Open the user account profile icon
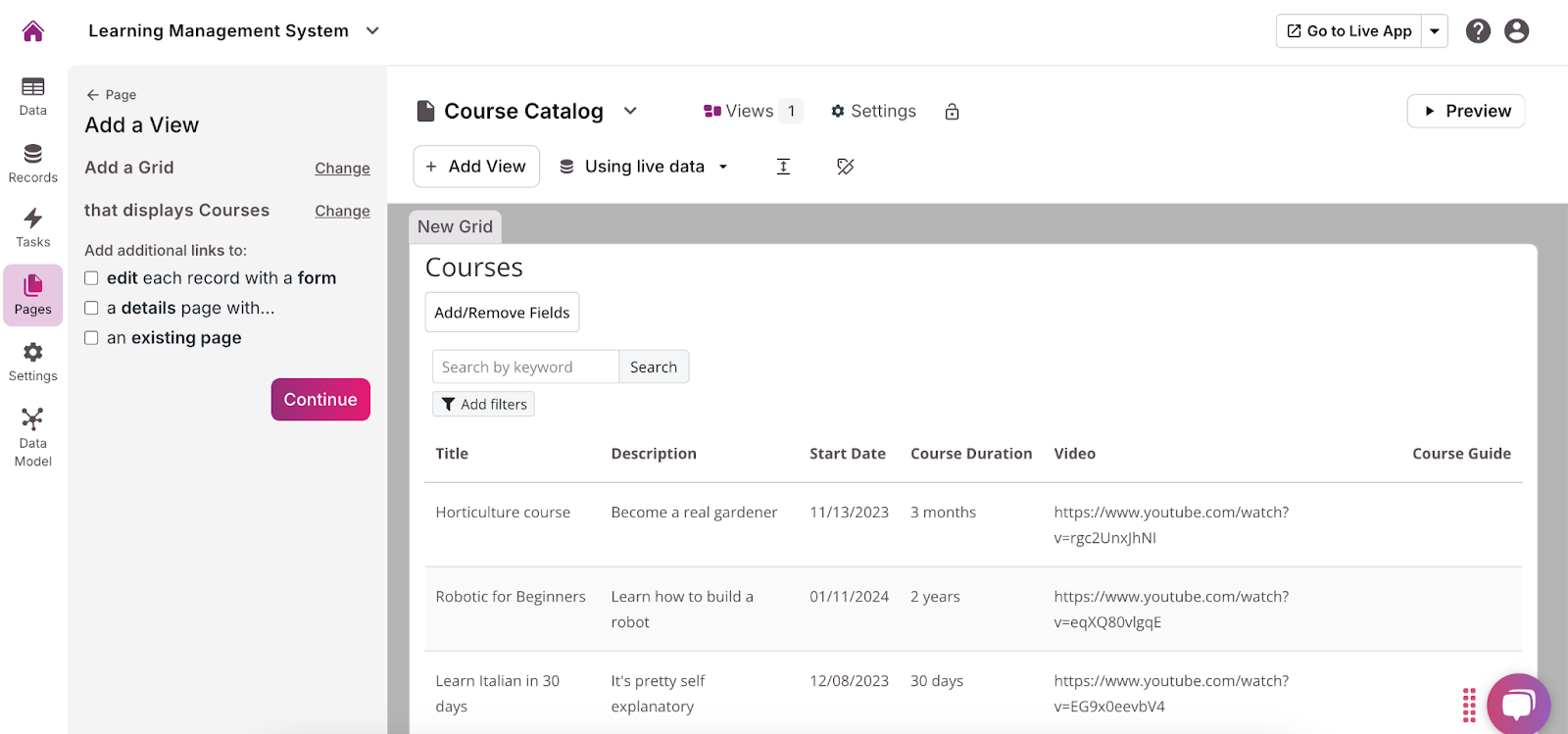 click(x=1516, y=31)
